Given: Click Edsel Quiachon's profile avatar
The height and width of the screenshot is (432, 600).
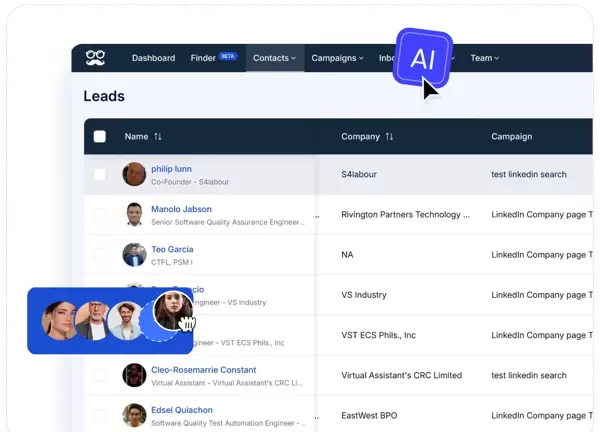Looking at the screenshot, I should 134,415.
